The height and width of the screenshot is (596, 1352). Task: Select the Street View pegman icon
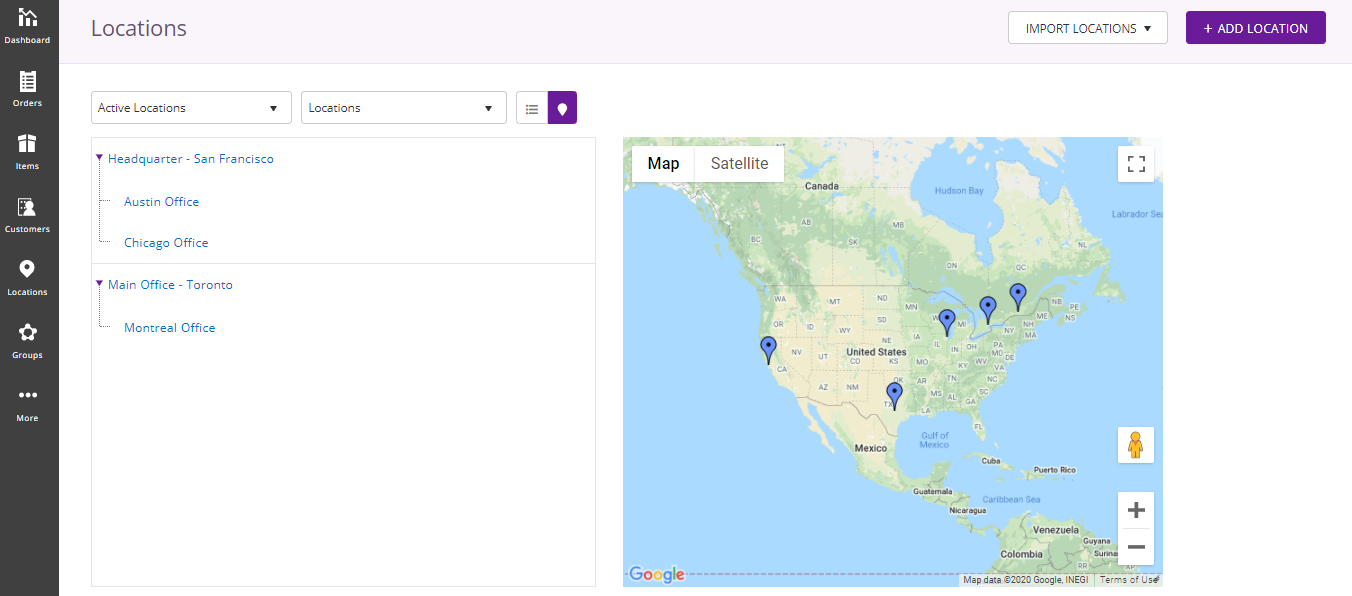point(1136,445)
